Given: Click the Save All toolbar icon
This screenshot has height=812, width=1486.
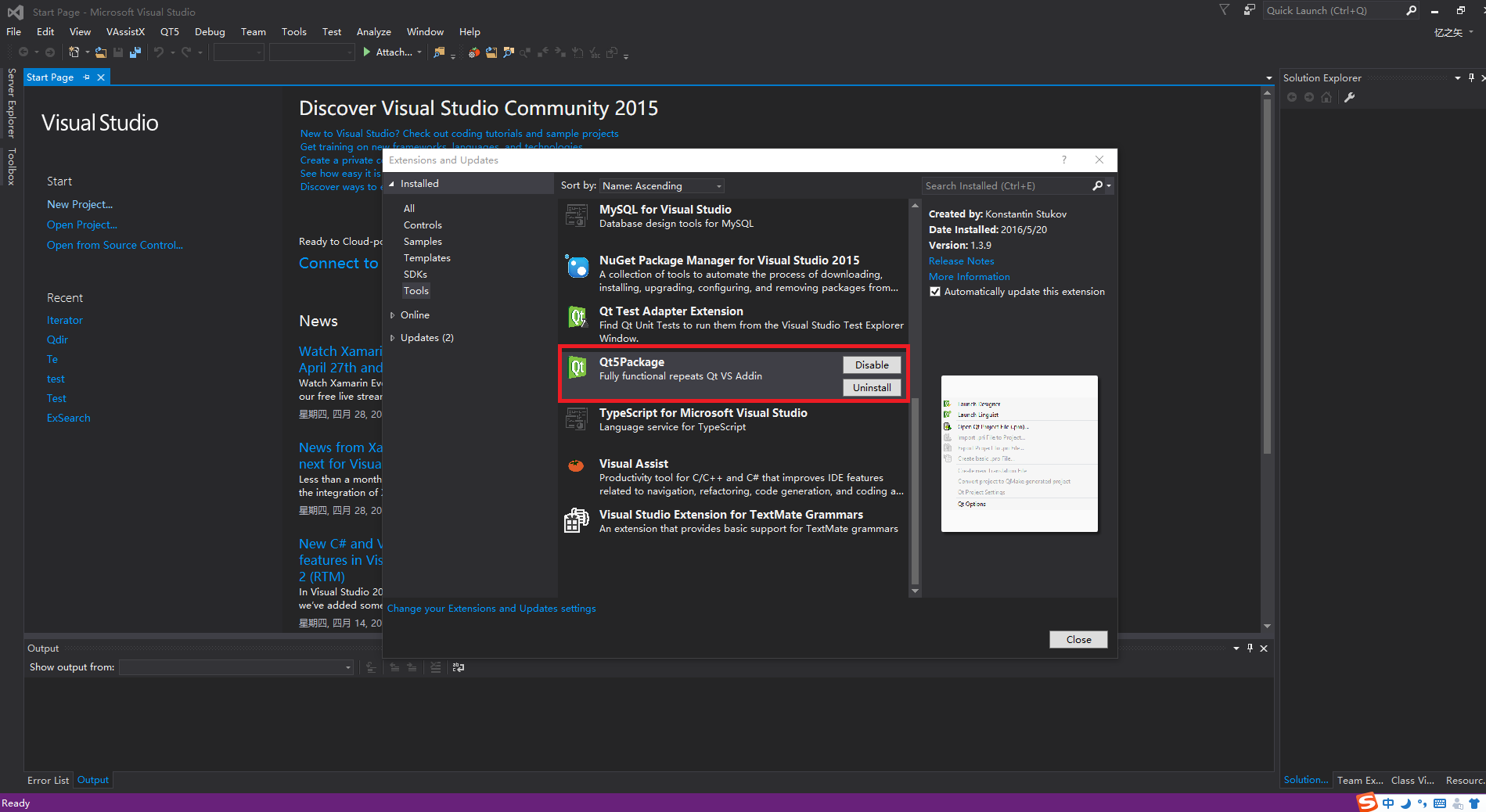Looking at the screenshot, I should point(135,52).
